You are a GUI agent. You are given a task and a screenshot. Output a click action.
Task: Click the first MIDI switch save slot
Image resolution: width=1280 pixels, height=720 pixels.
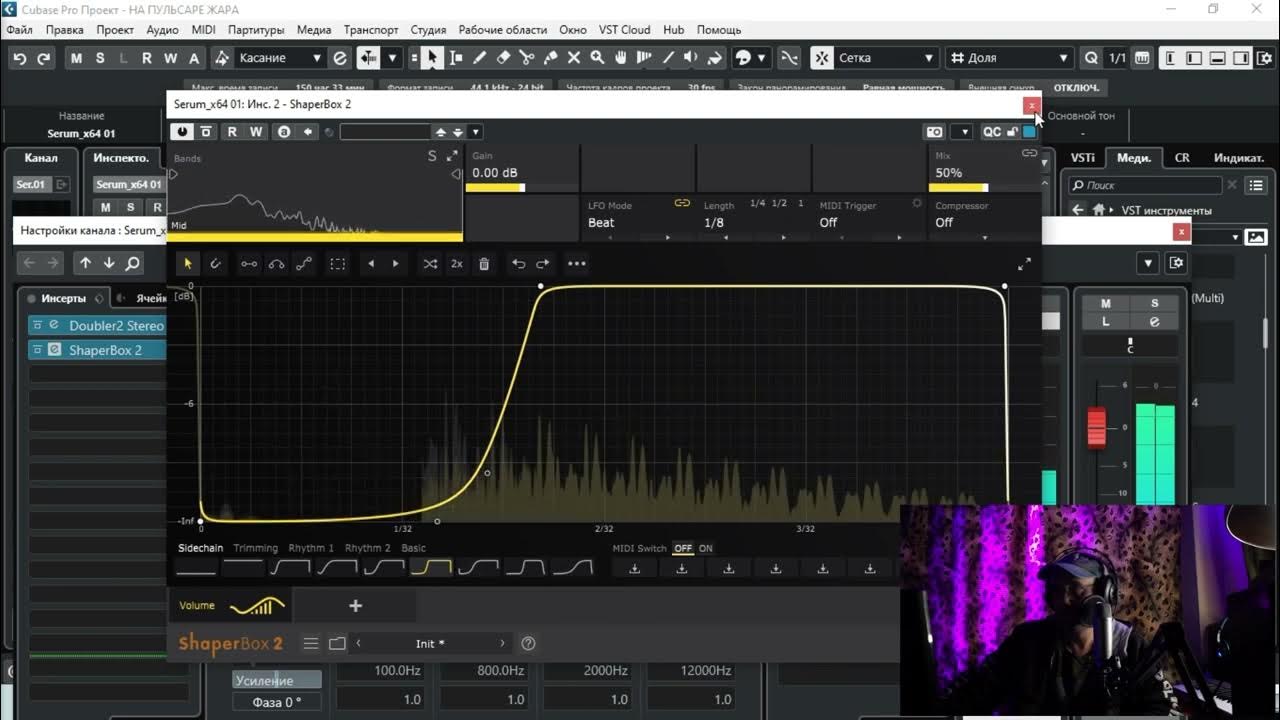pyautogui.click(x=634, y=568)
